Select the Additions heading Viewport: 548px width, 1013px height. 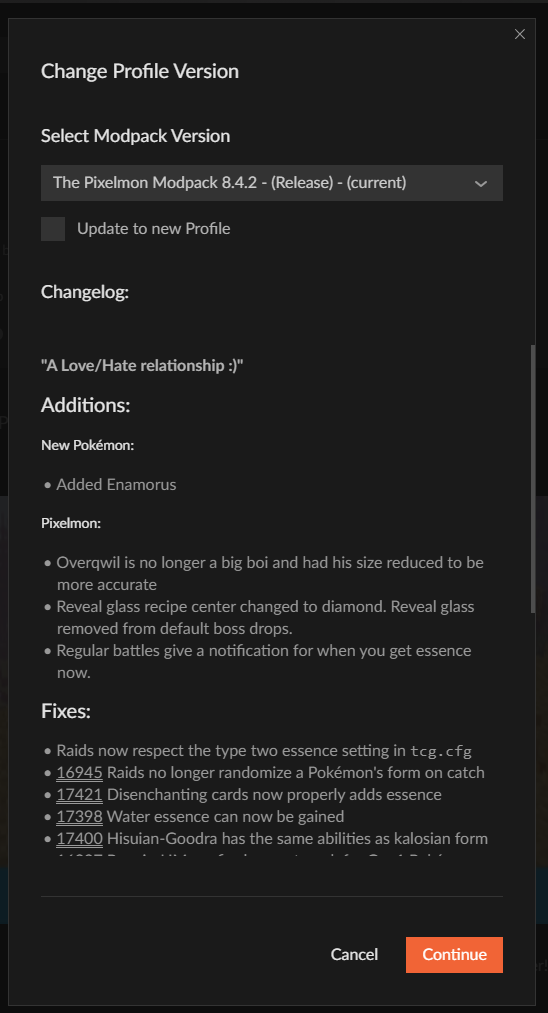coord(85,406)
